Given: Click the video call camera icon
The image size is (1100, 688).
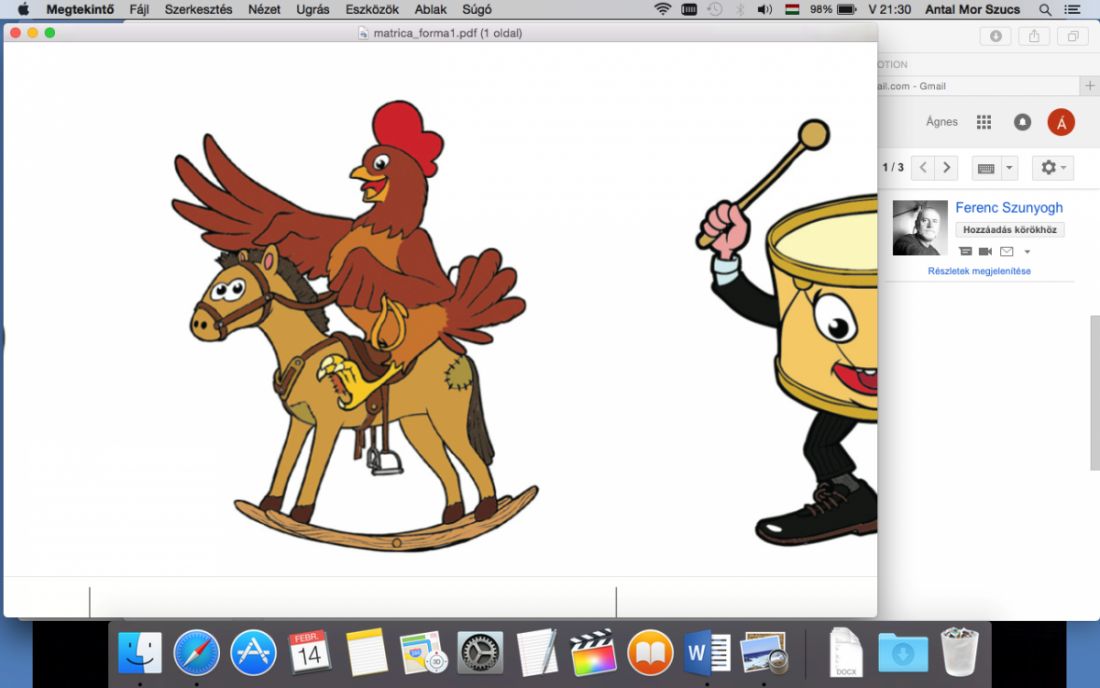Looking at the screenshot, I should pos(985,251).
